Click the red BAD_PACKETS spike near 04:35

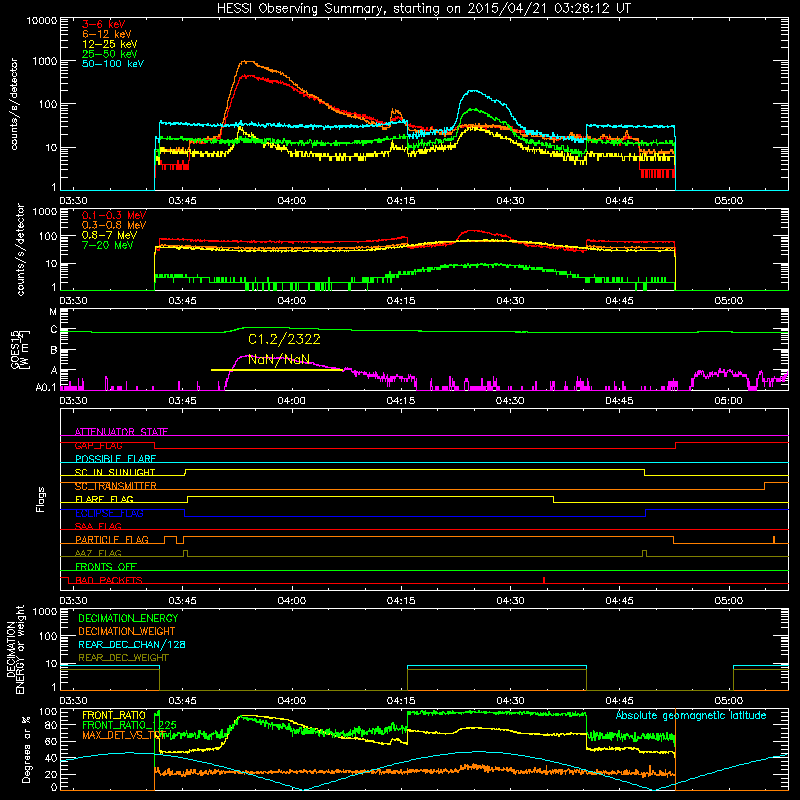544,580
